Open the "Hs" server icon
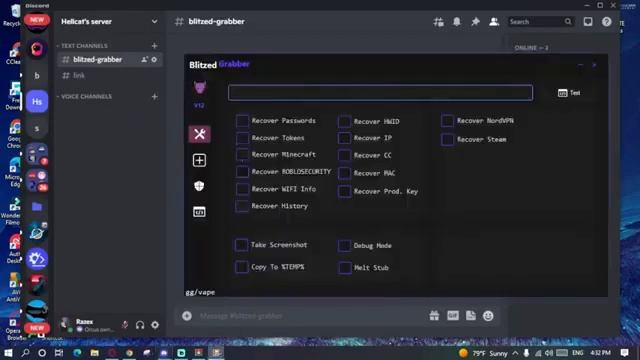The image size is (640, 360). click(37, 101)
